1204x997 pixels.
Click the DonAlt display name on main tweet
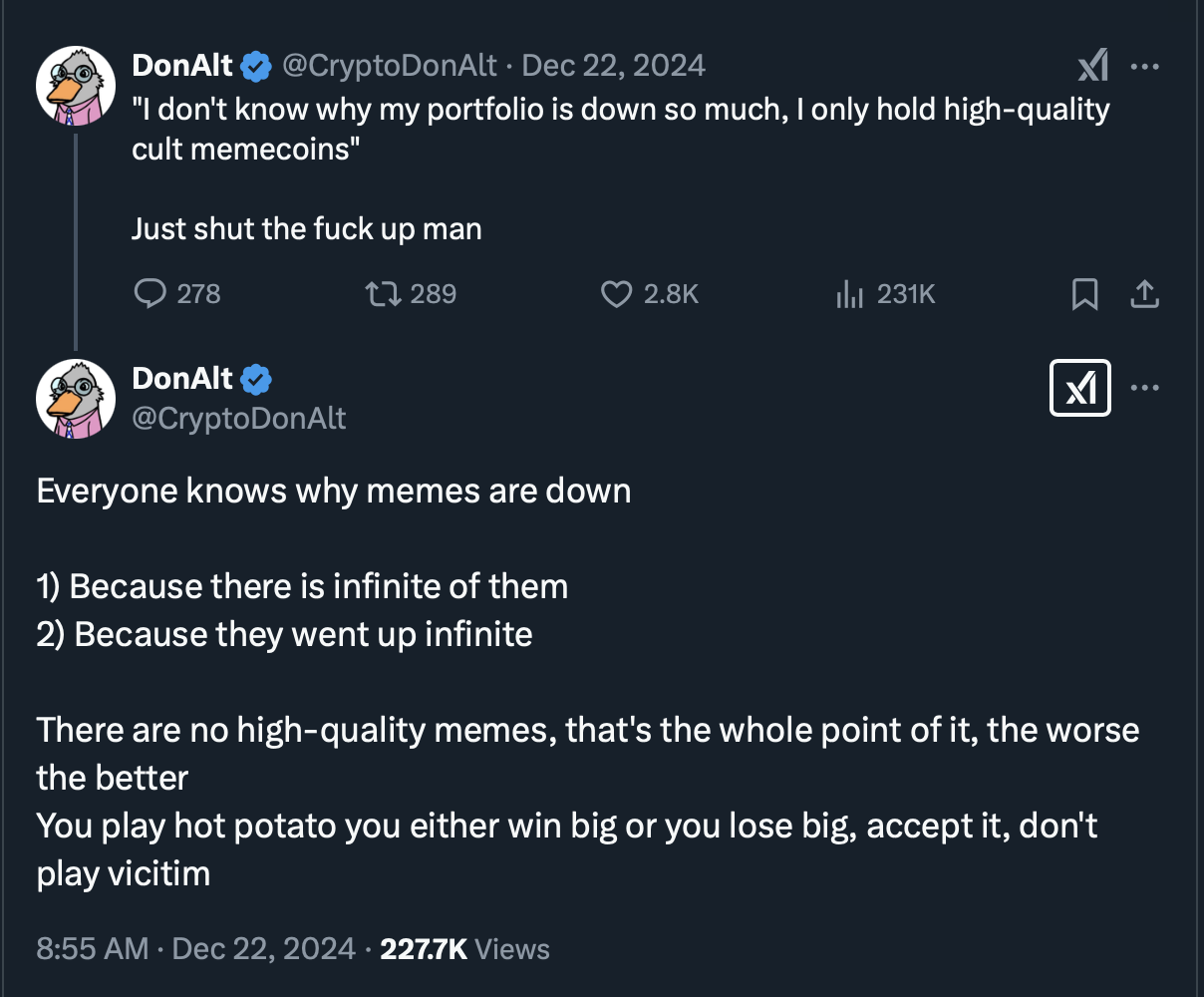pyautogui.click(x=182, y=379)
